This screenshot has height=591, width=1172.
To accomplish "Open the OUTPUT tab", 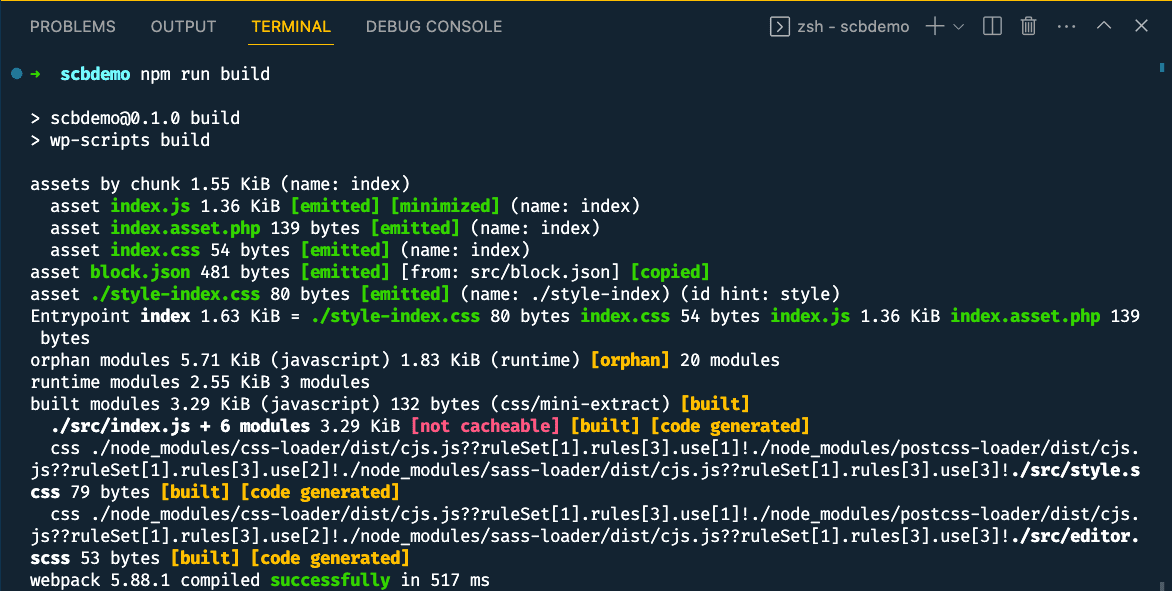I will (183, 27).
